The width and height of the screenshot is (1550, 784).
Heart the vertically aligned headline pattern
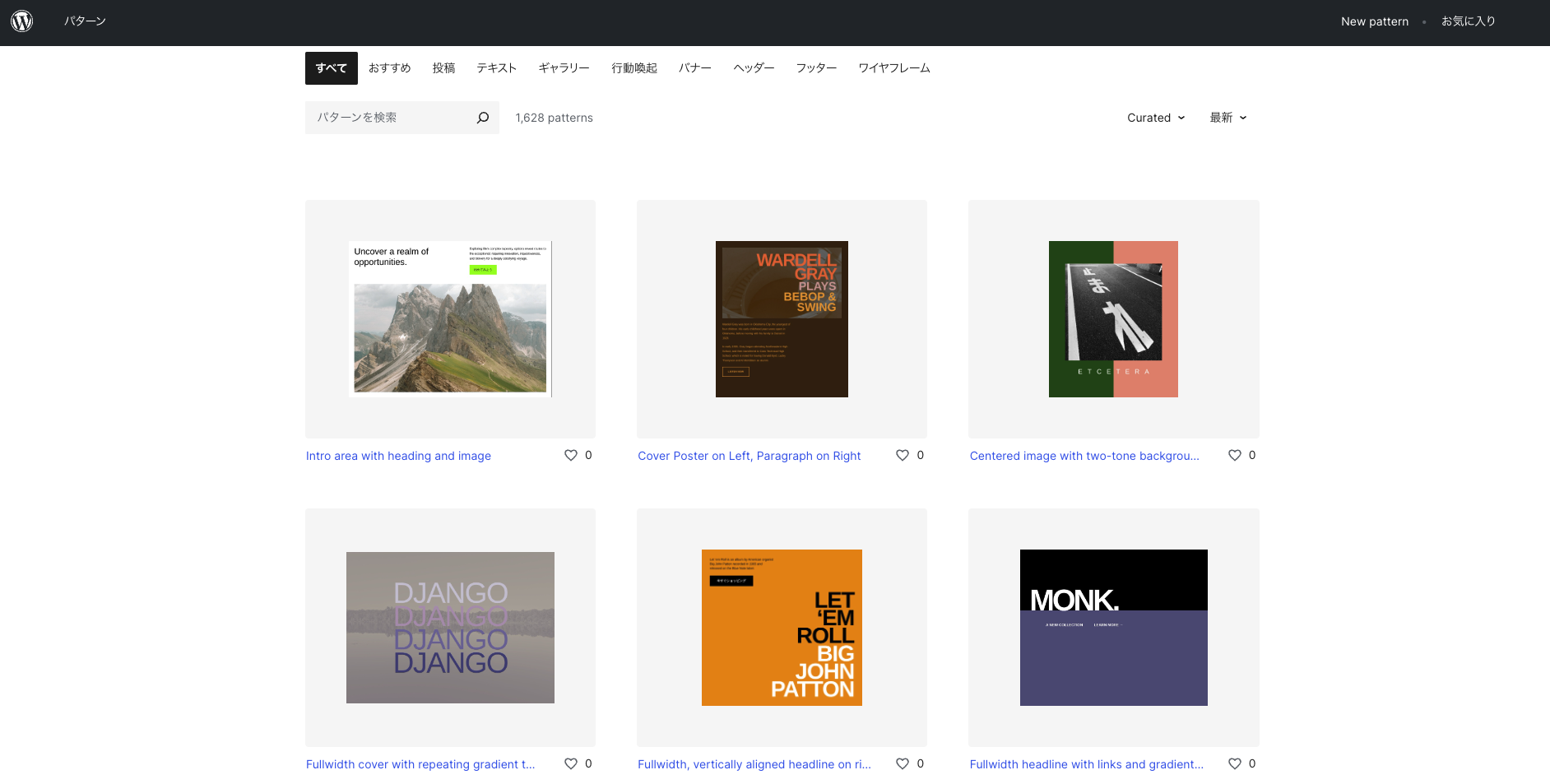click(x=903, y=763)
